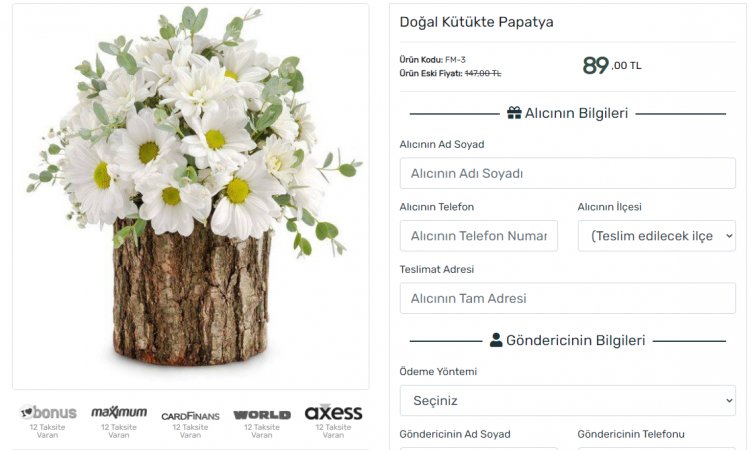Click the gift icon beside Alıcının Bilgileri
This screenshot has height=450, width=750.
point(514,113)
